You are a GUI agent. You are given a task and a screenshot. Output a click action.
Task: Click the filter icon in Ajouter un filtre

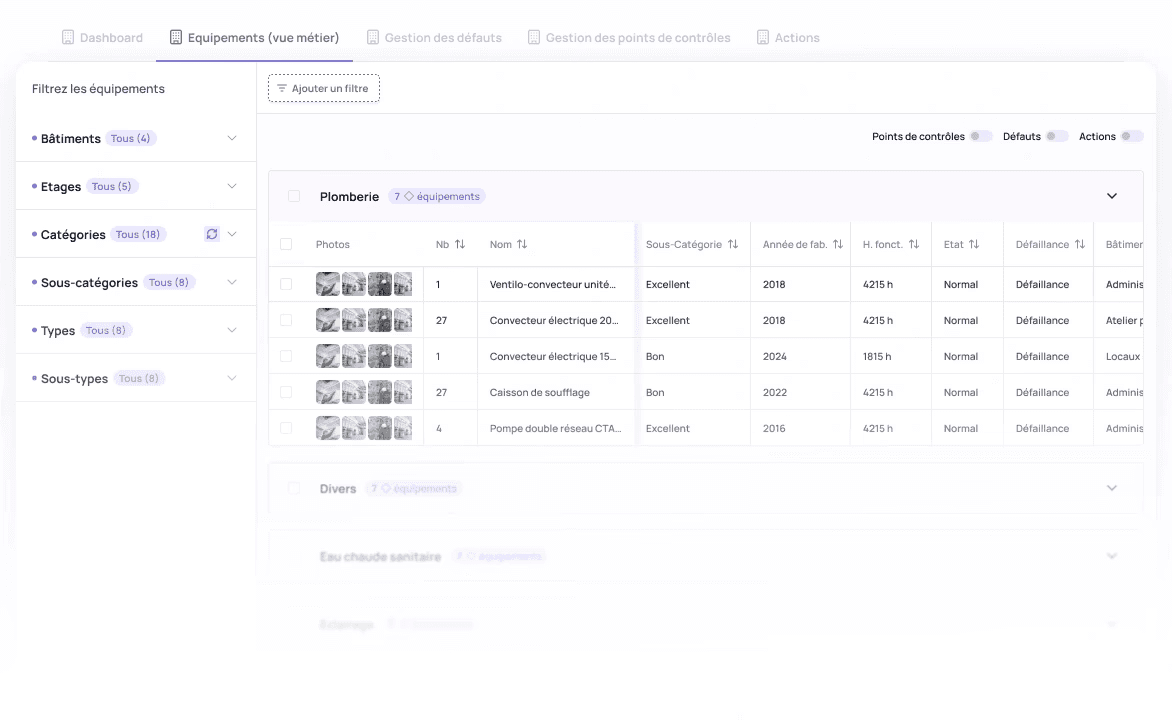(x=282, y=88)
